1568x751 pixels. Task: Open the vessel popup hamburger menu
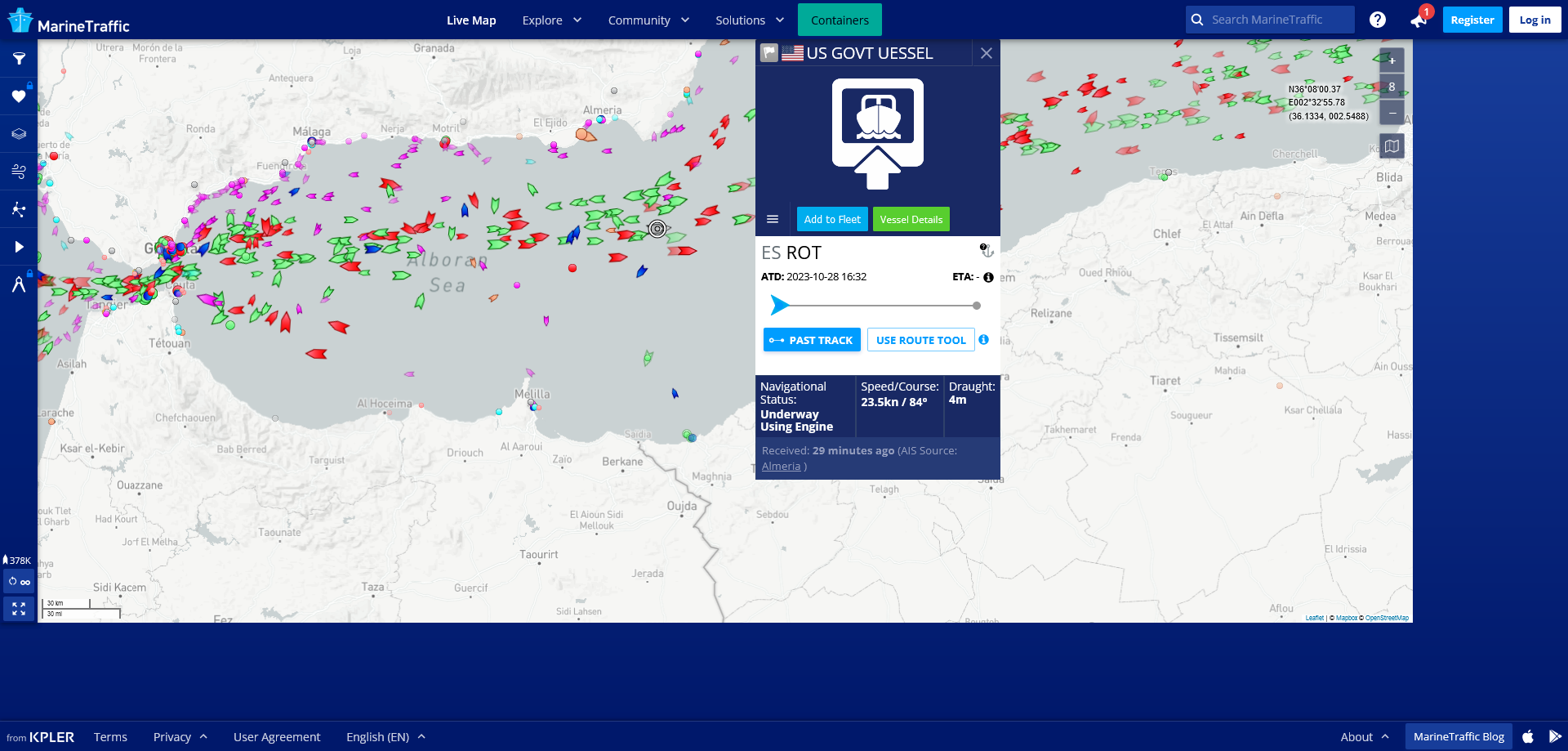point(773,219)
